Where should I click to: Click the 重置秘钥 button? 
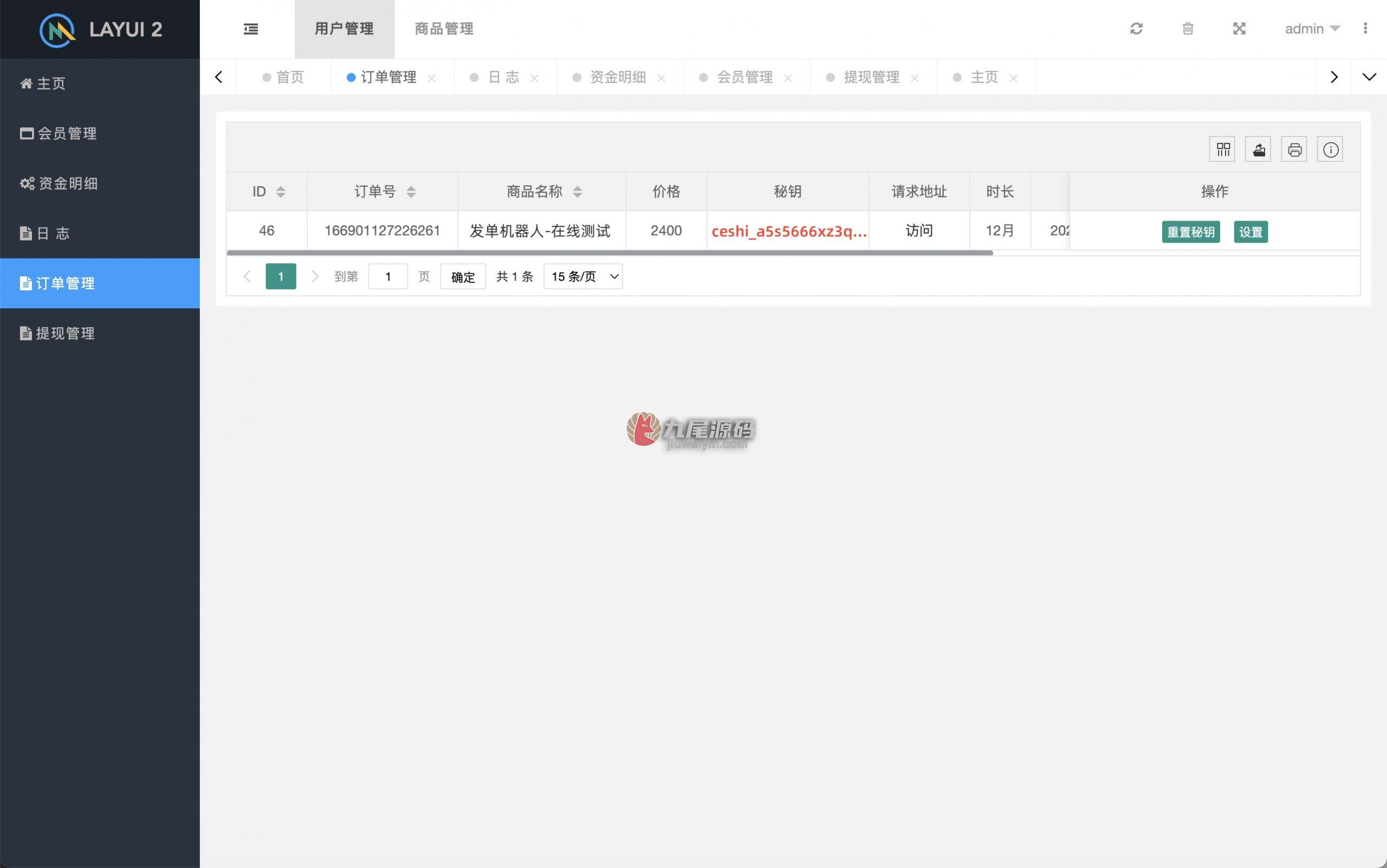1191,232
